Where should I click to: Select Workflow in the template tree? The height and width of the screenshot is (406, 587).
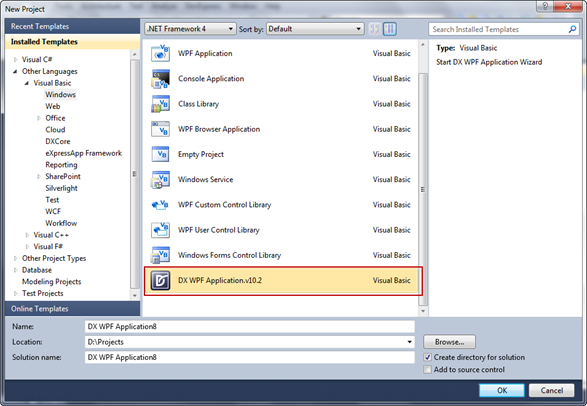(x=61, y=223)
